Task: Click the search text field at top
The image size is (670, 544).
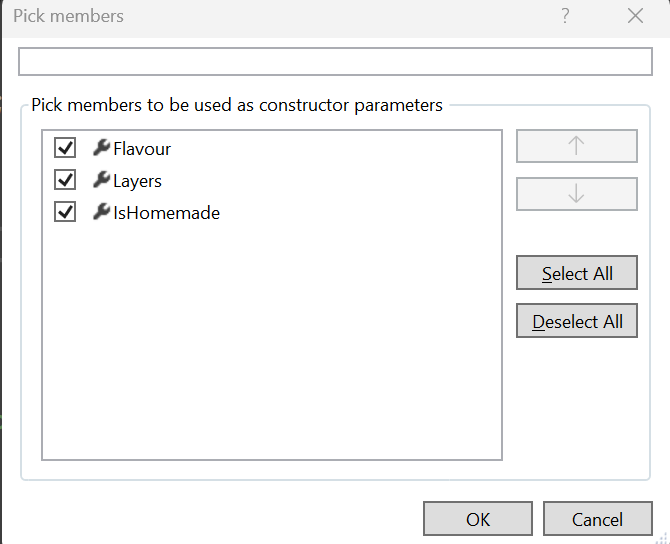Action: [x=335, y=61]
